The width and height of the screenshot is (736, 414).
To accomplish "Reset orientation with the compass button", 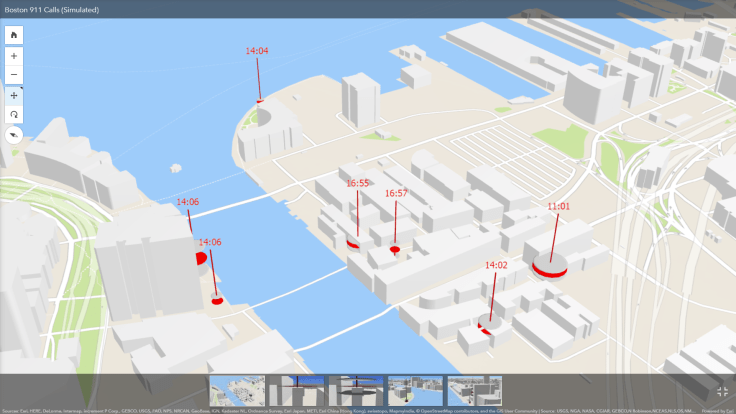I will 14,134.
